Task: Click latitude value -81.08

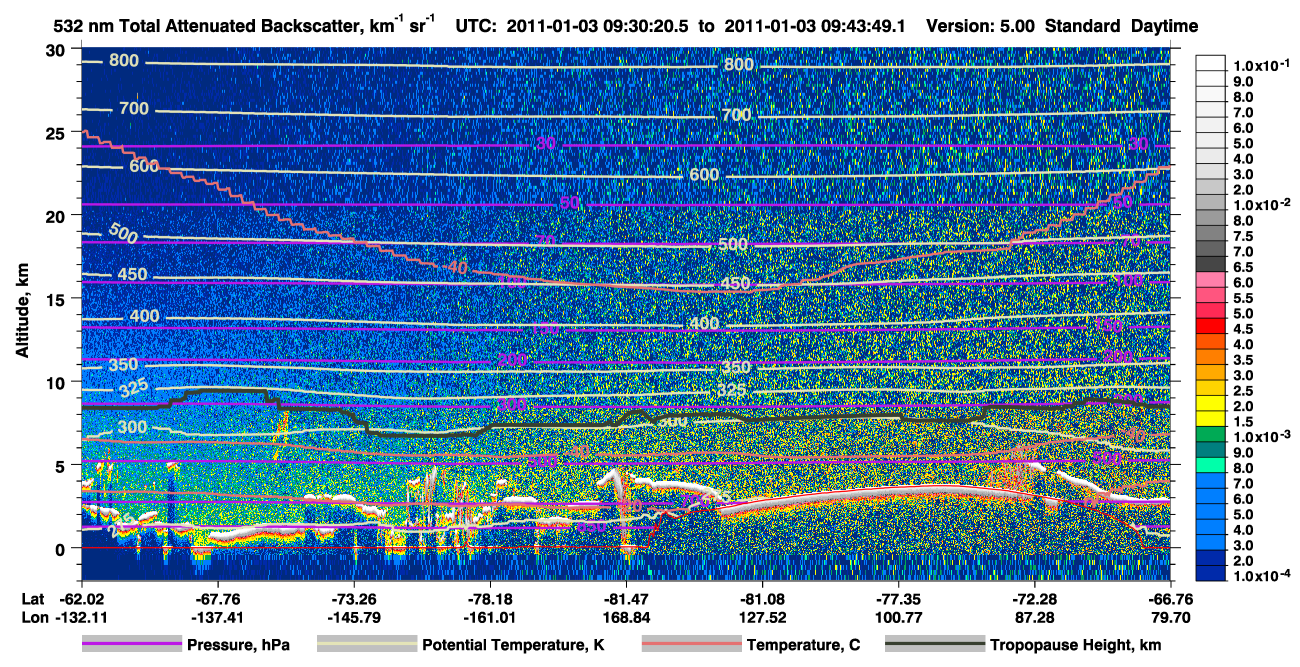Action: pyautogui.click(x=761, y=600)
